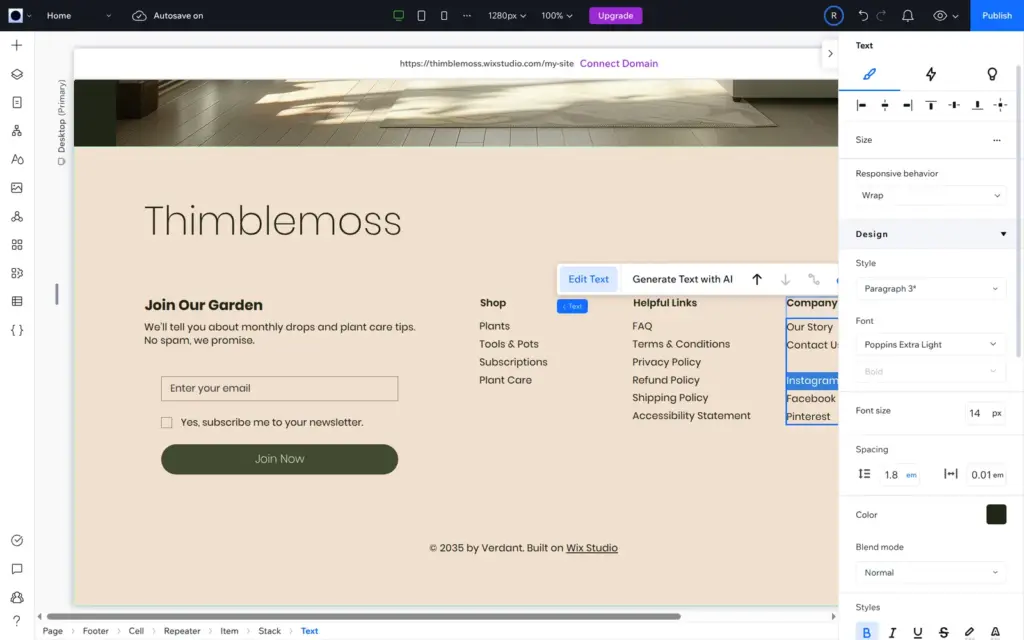Click the horizontal canvas scrollbar
The width and height of the screenshot is (1024, 640).
point(363,616)
